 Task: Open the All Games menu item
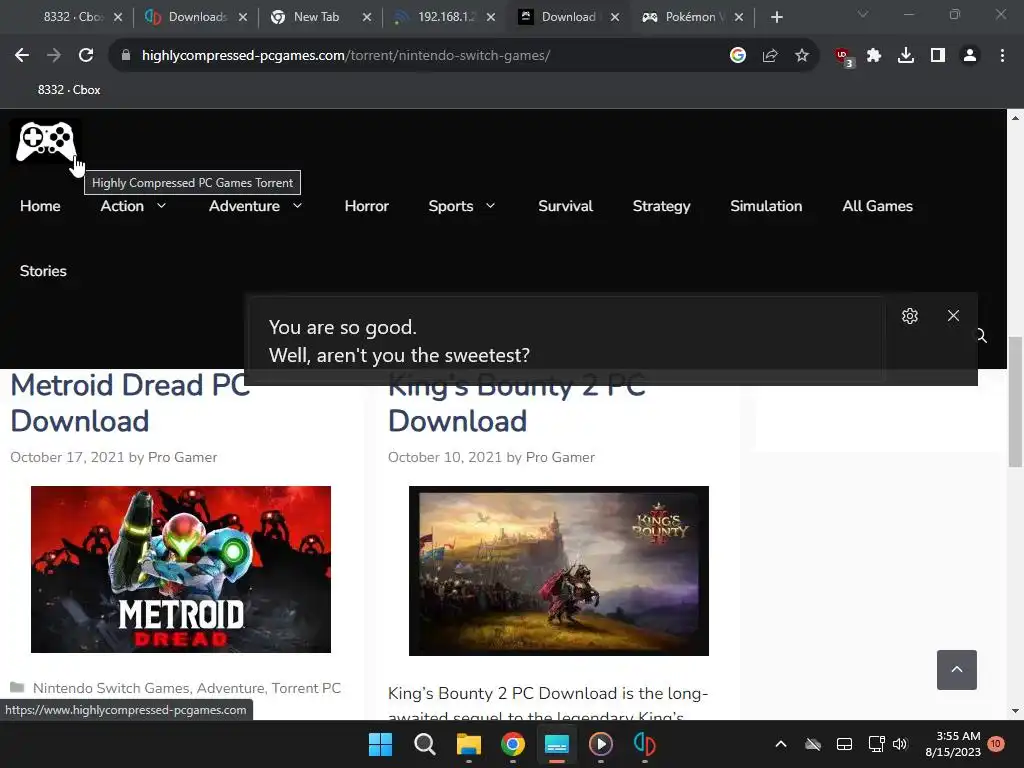pos(877,206)
